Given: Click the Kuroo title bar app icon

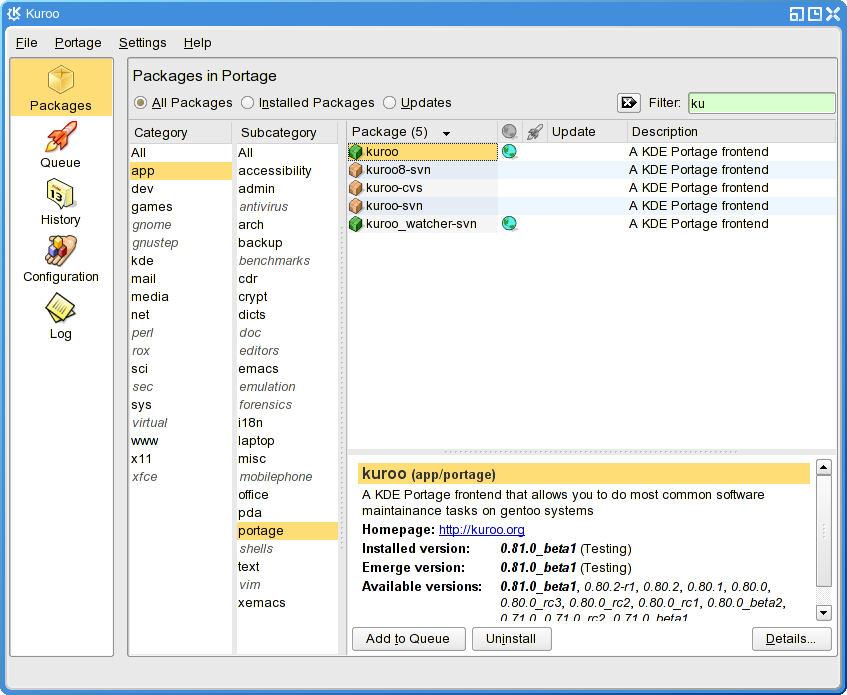Looking at the screenshot, I should click(x=14, y=14).
